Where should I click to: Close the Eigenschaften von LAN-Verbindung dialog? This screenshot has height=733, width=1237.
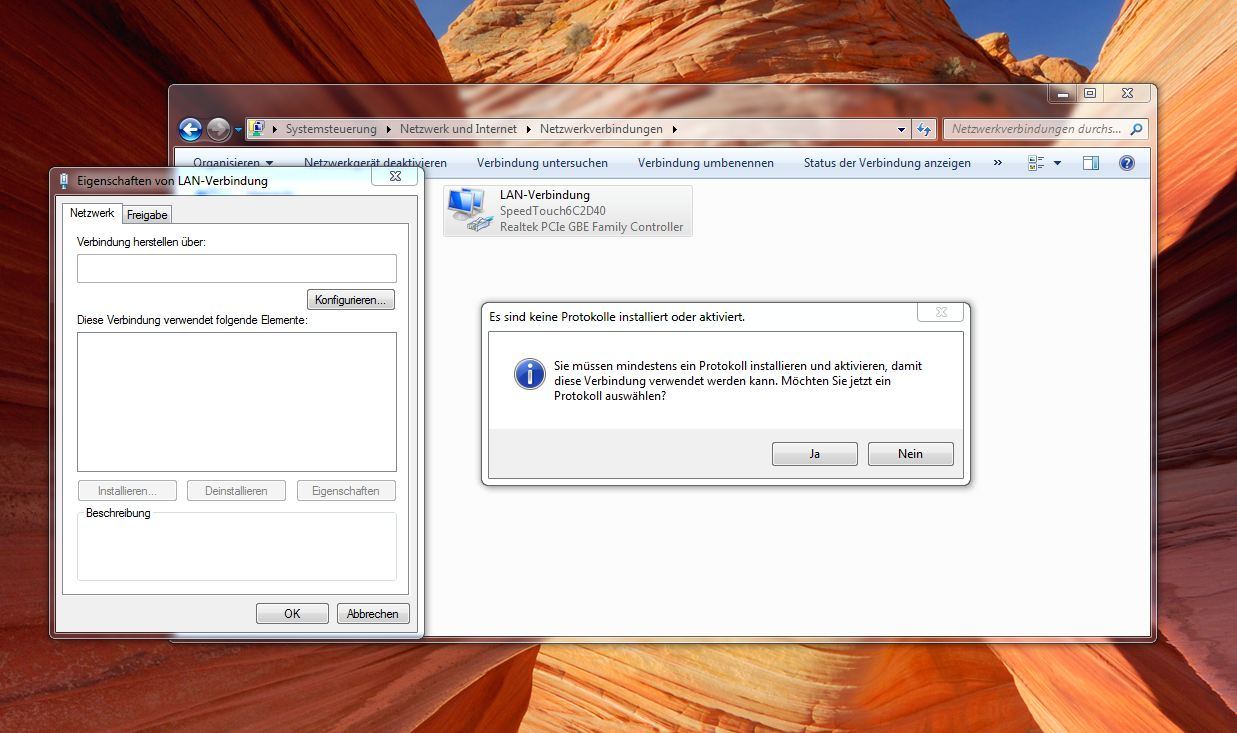pos(395,176)
